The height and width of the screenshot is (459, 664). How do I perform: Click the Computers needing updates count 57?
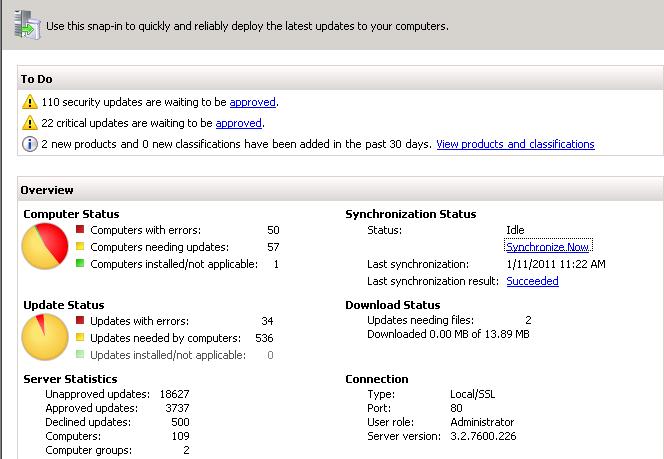click(x=273, y=247)
